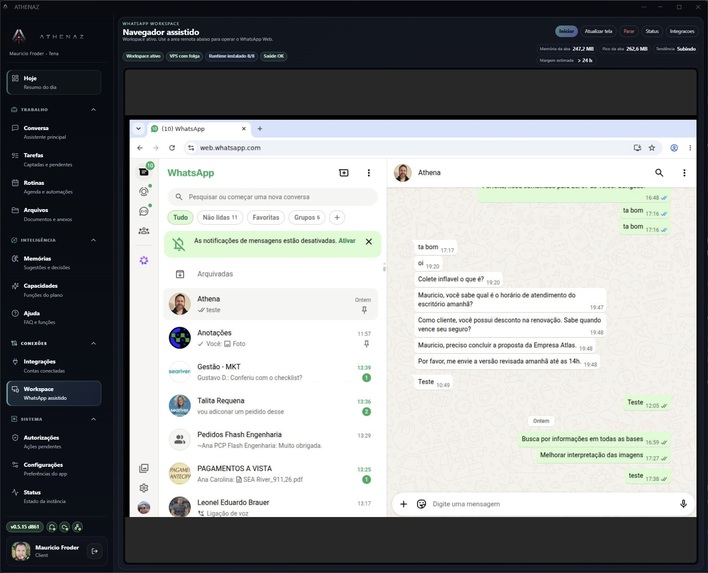Viewport: 708px width, 573px height.
Task: Open Rotinas in Athenaz sidebar
Action: point(54,187)
